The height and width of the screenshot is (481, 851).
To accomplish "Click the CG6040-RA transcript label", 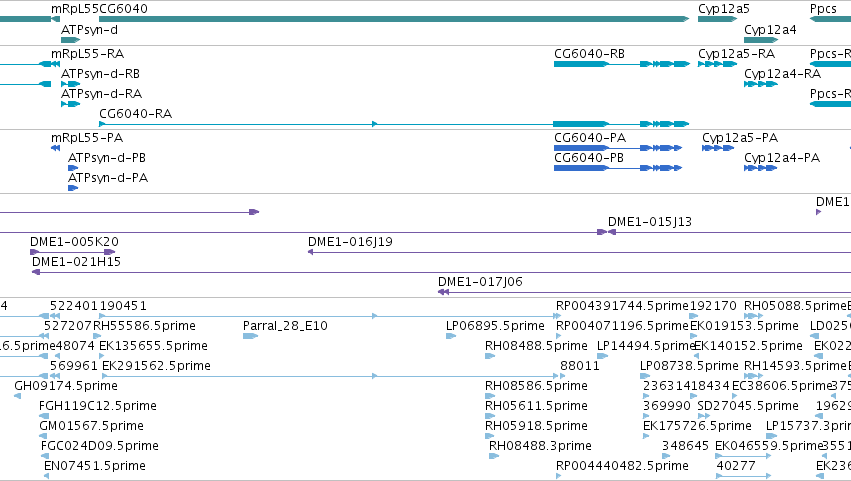I will 136,114.
